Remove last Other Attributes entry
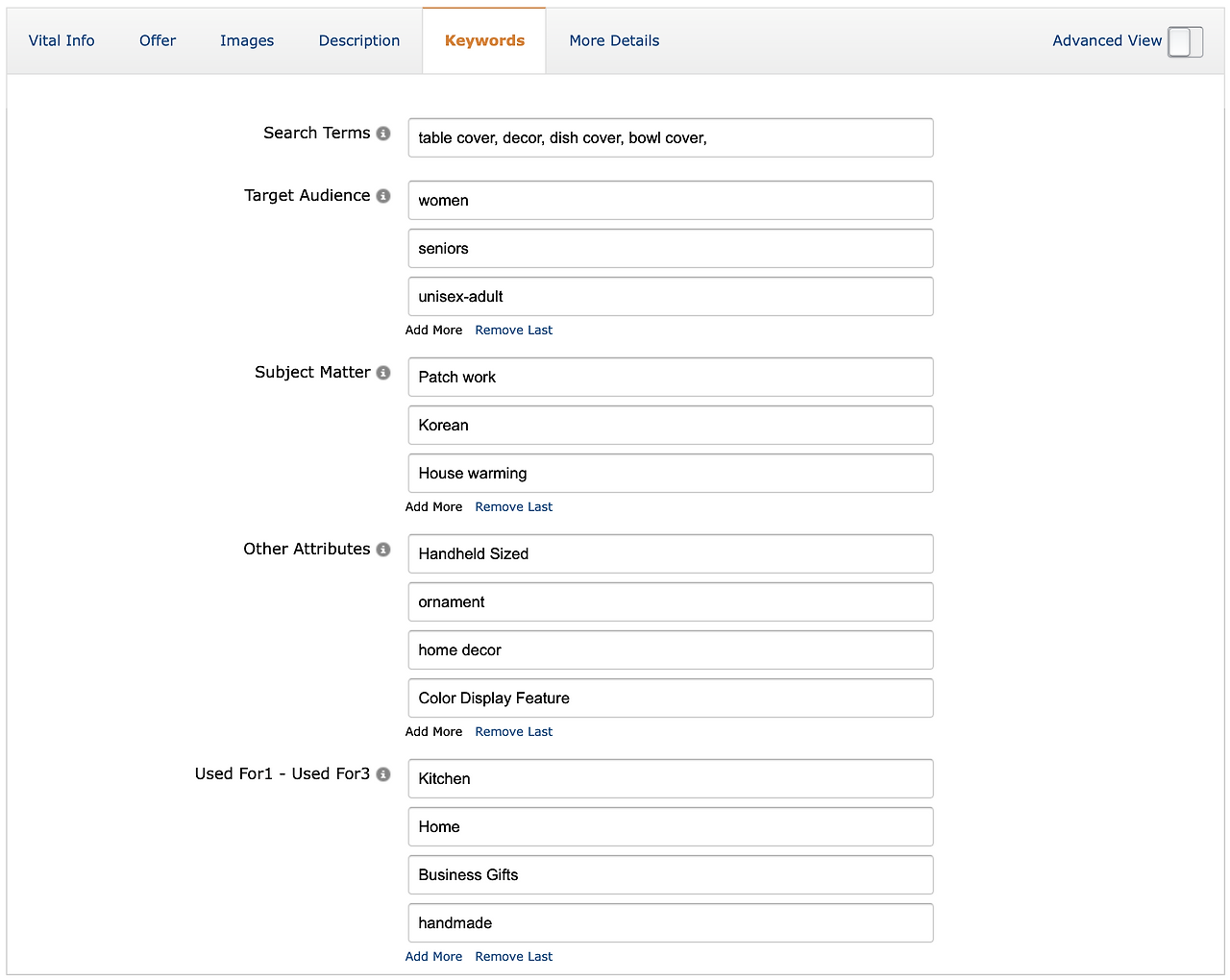Viewport: 1230px width, 980px height. click(x=513, y=732)
